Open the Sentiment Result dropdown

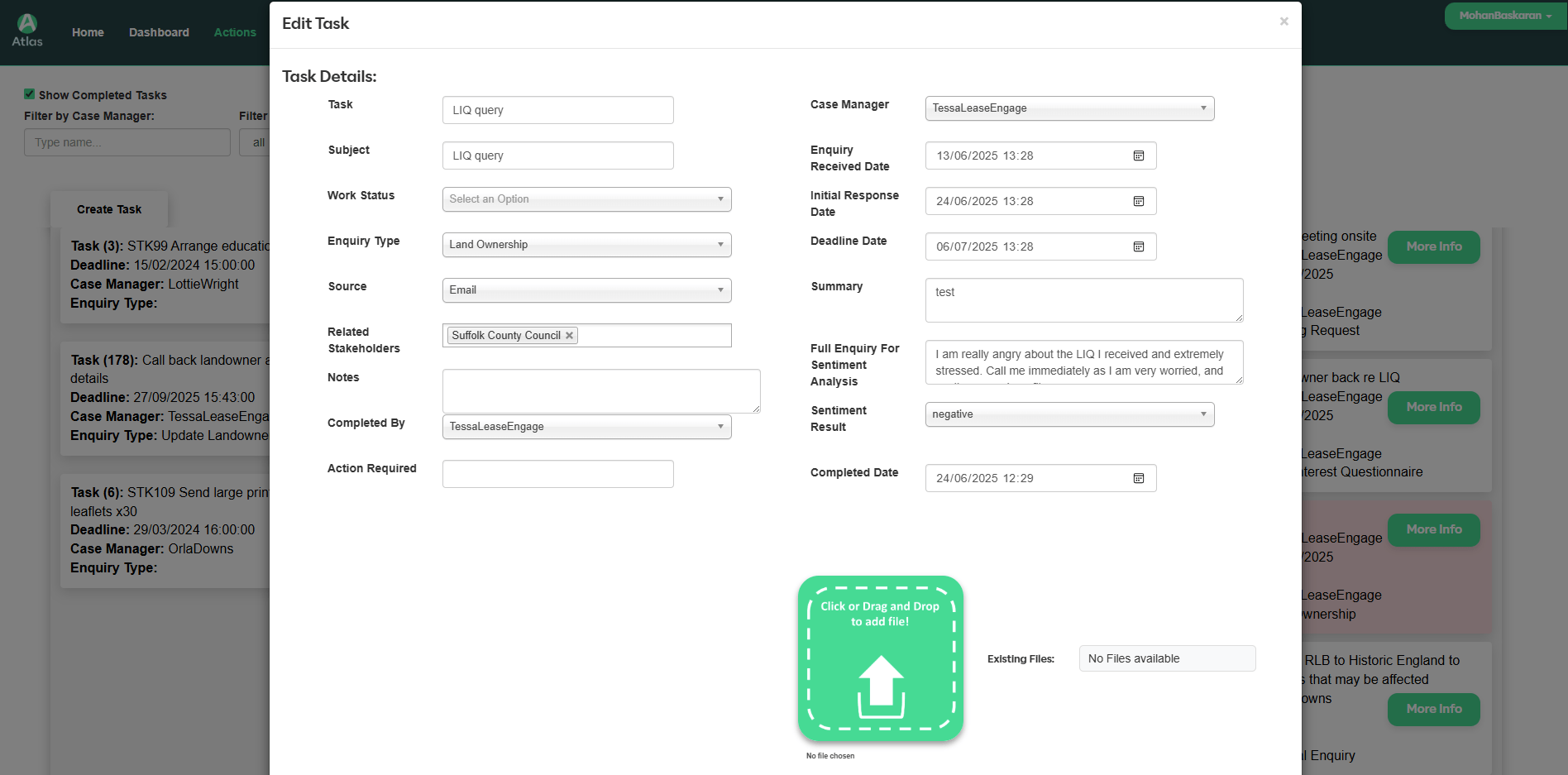tap(1068, 414)
